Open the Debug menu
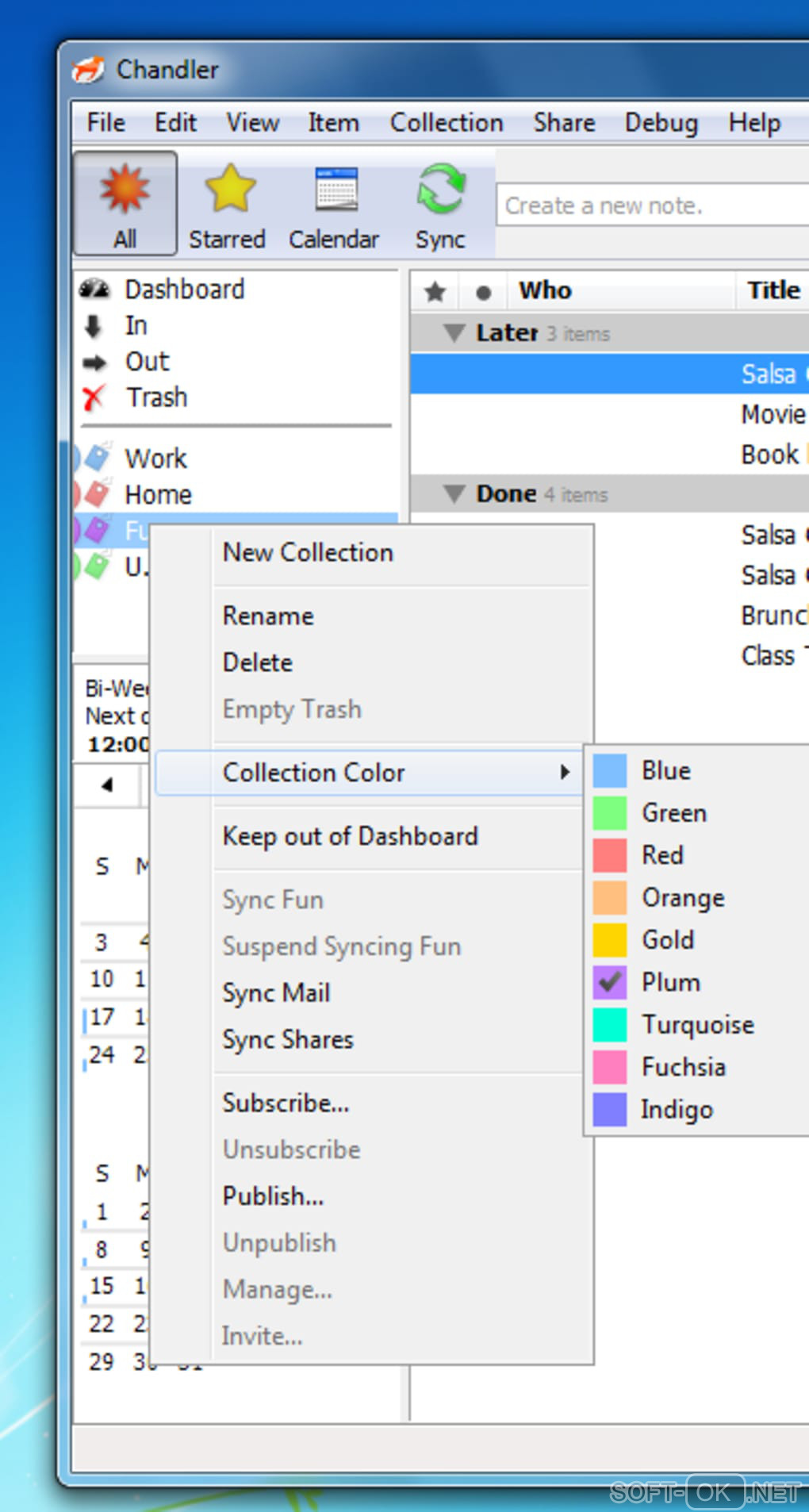Image resolution: width=809 pixels, height=1512 pixels. 661,123
